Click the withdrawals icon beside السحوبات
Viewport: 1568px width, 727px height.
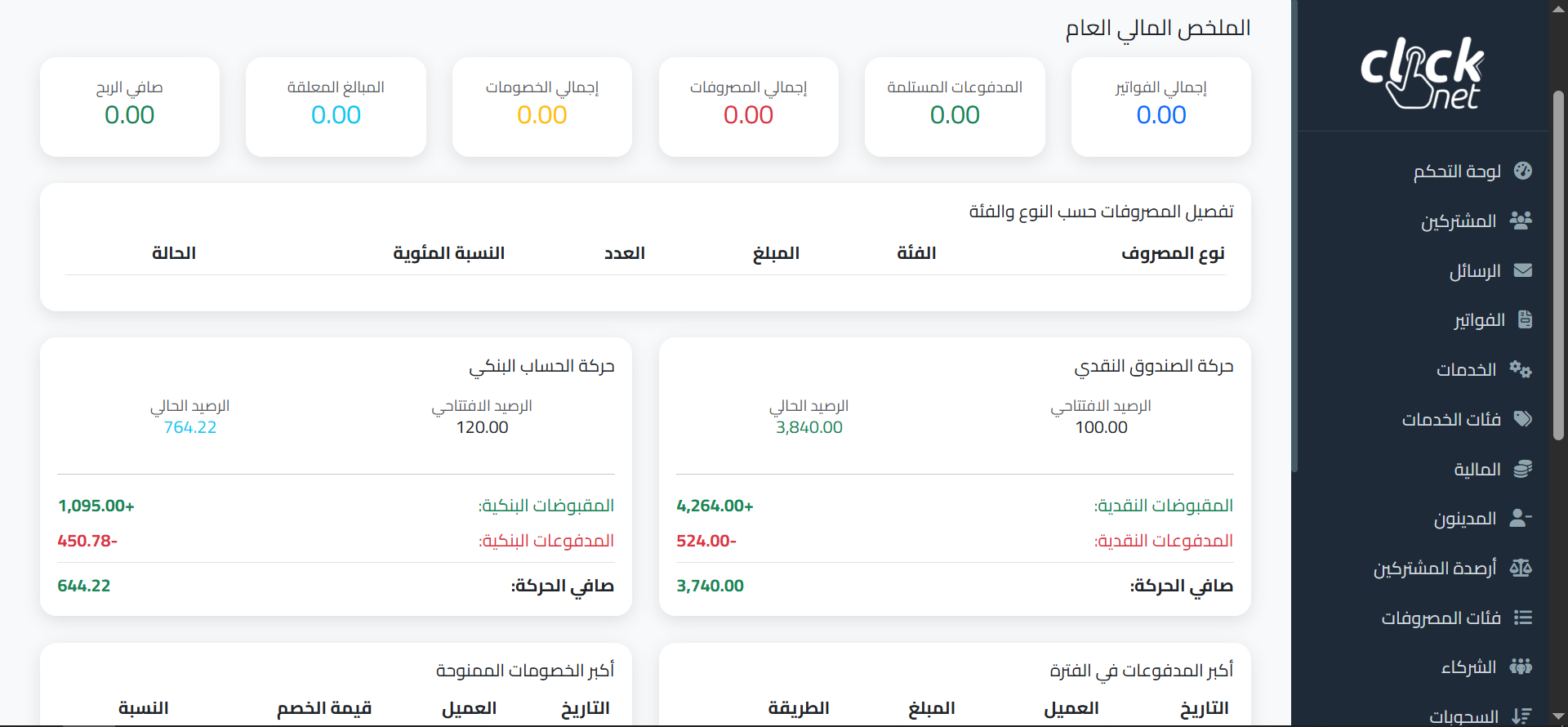pyautogui.click(x=1522, y=714)
